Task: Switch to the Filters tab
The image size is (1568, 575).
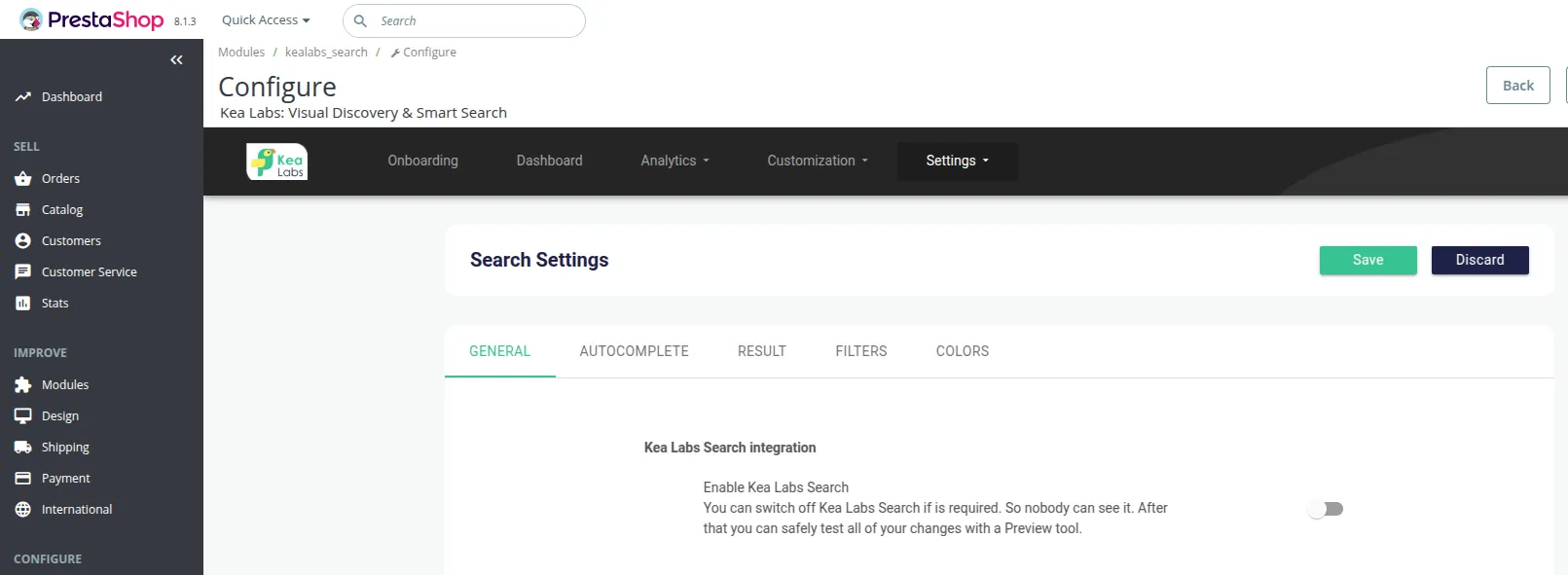Action: click(861, 351)
